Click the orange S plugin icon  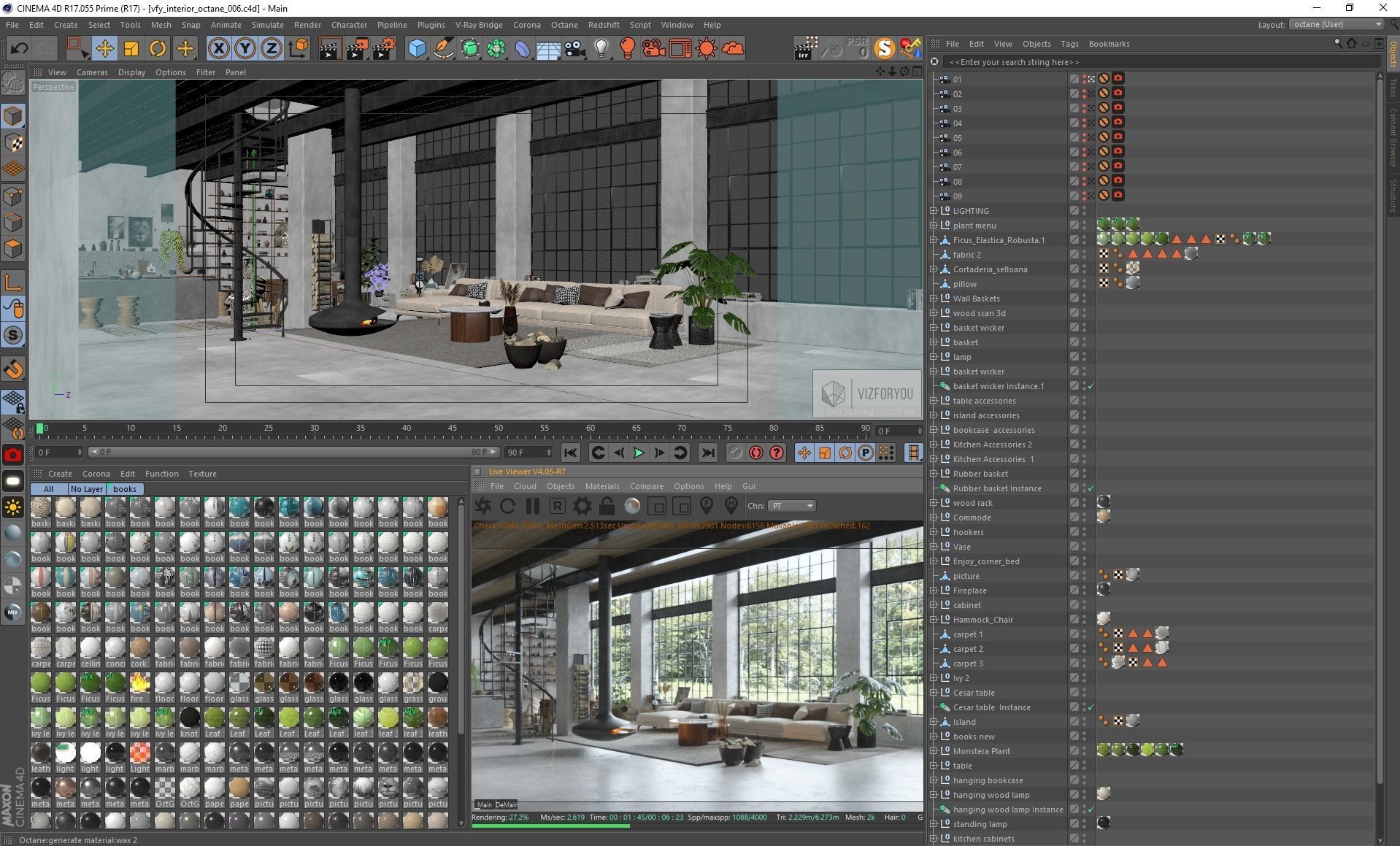[x=884, y=49]
